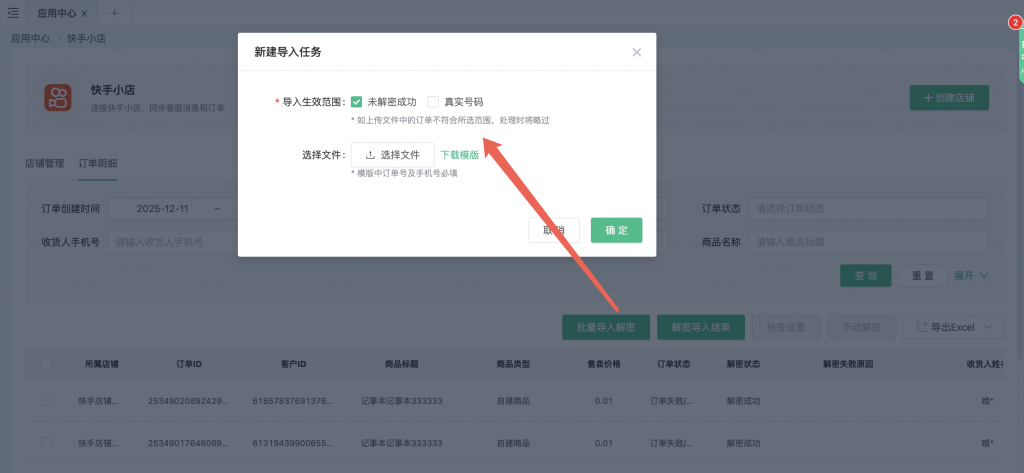Click the upload button 选择文件
This screenshot has width=1024, height=473.
point(392,155)
